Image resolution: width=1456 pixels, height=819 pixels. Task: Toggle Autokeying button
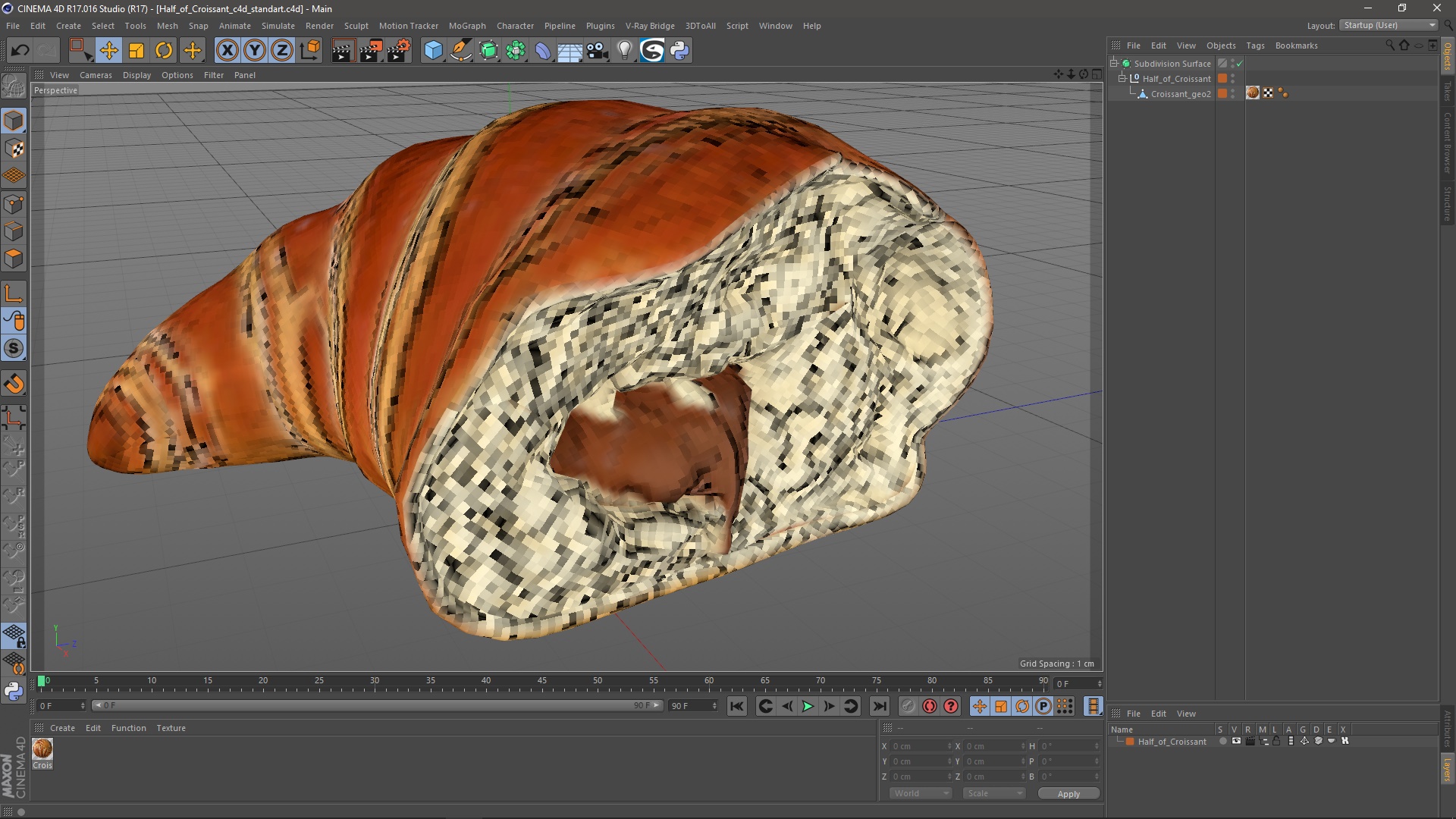tap(930, 706)
